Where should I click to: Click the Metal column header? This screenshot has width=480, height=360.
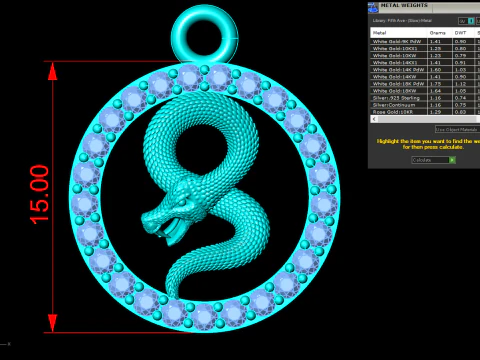point(399,33)
